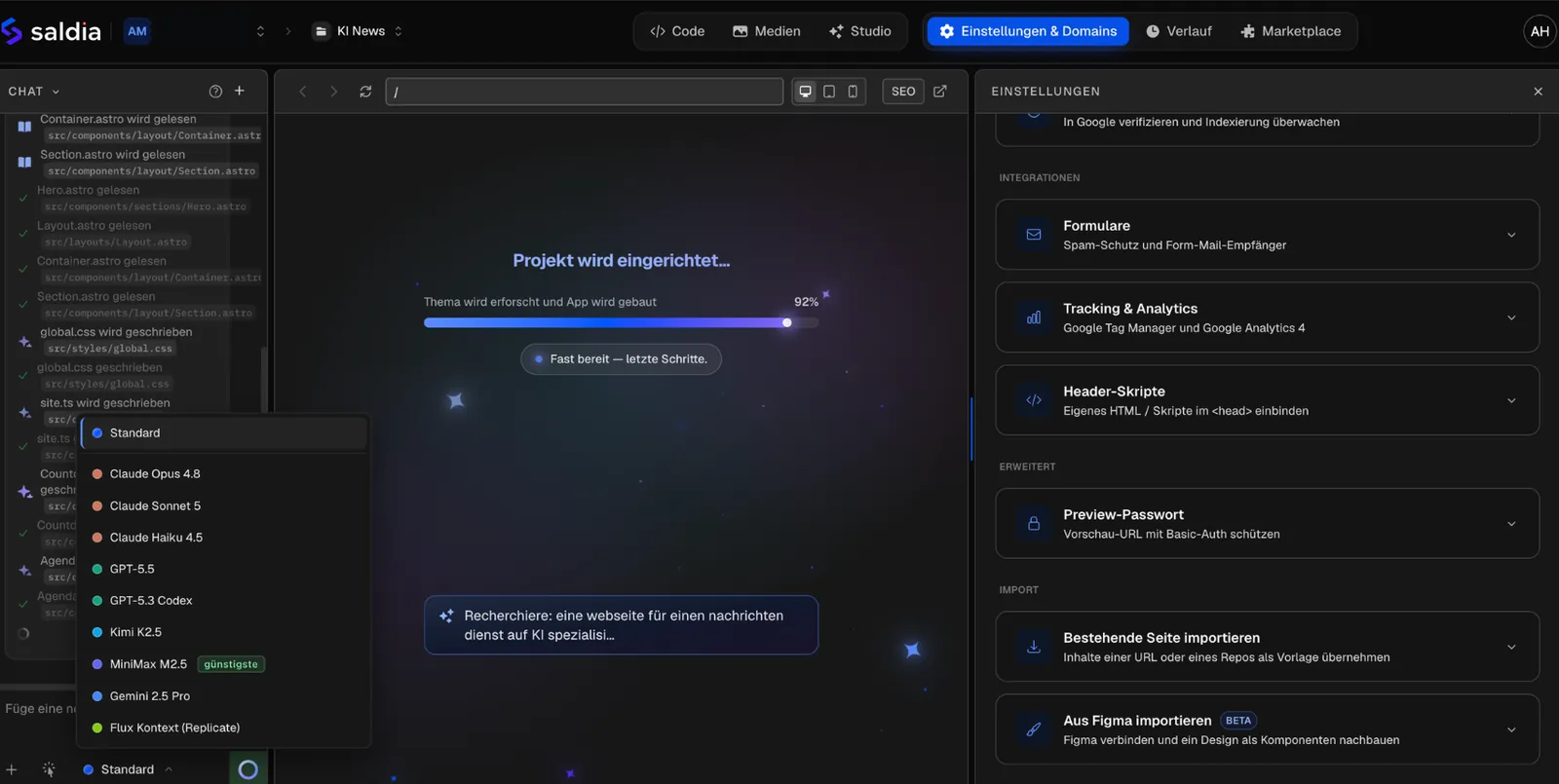Image resolution: width=1559 pixels, height=784 pixels.
Task: Click the Recherchiere prompt card
Action: (621, 625)
